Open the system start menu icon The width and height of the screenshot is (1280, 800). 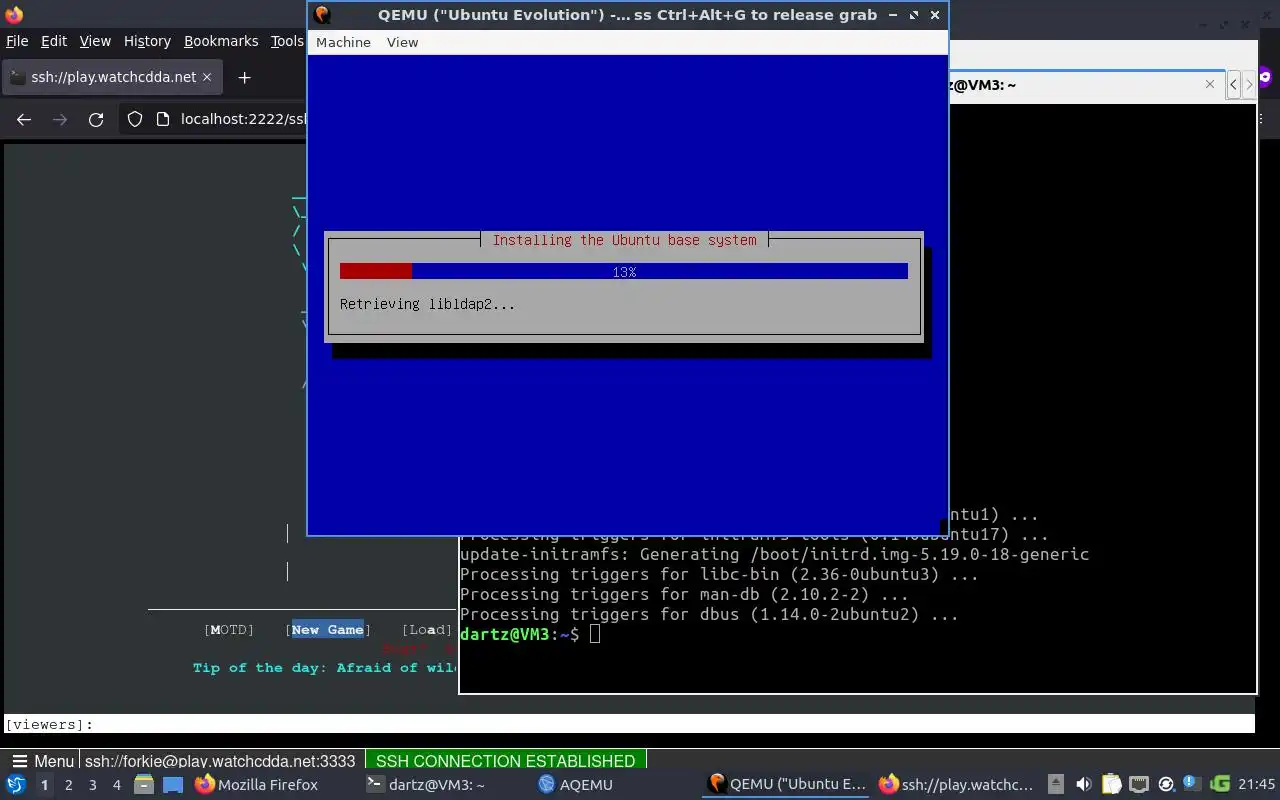click(16, 785)
